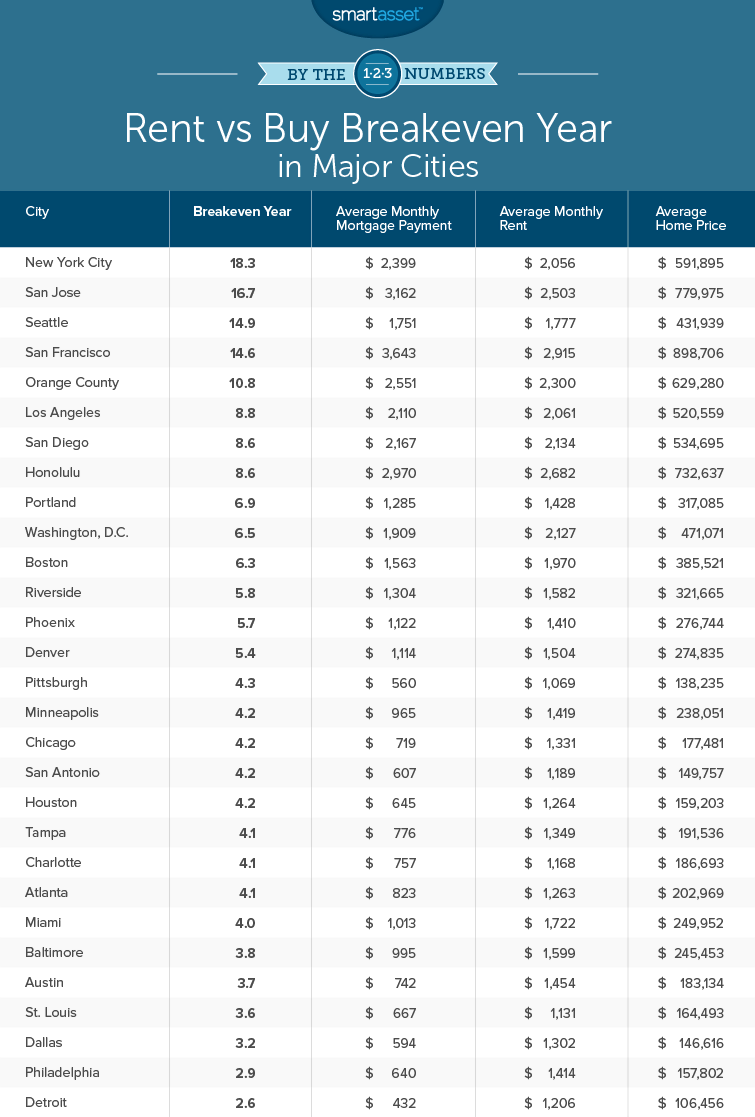Click the 'Average Monthly Rent' column header

pos(551,219)
